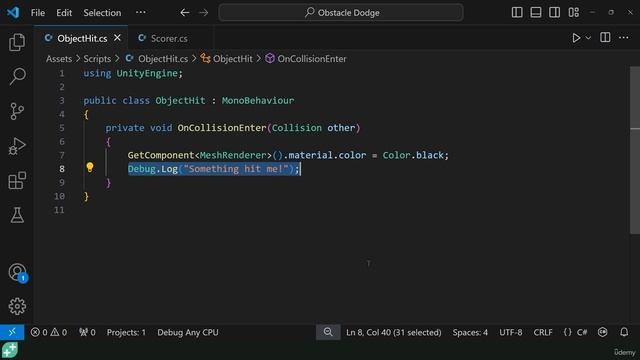Open the Accounts menu icon
The height and width of the screenshot is (360, 640).
[x=17, y=273]
